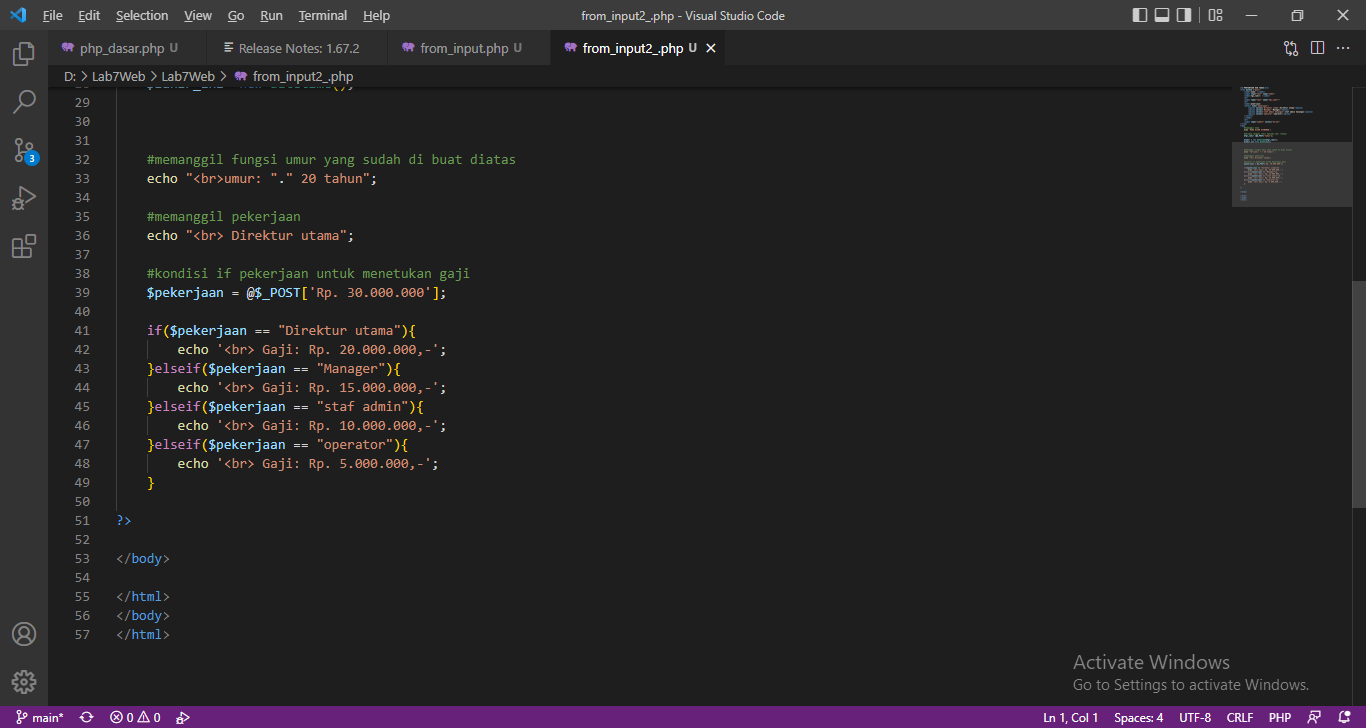Toggle the primary side bar layout
The image size is (1366, 728).
point(1140,15)
